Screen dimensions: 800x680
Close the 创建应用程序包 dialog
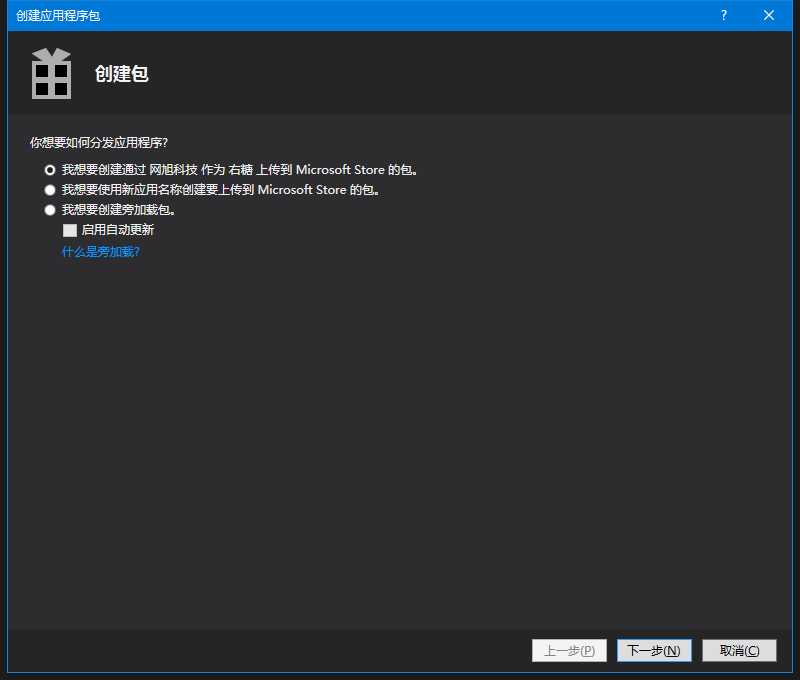point(769,15)
